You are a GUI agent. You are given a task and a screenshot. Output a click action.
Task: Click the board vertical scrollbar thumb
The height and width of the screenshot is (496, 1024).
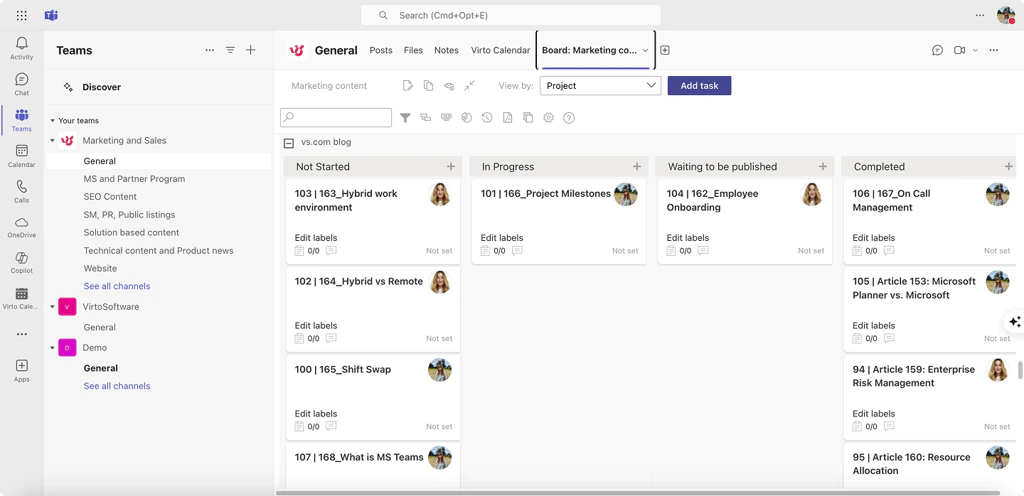1019,369
